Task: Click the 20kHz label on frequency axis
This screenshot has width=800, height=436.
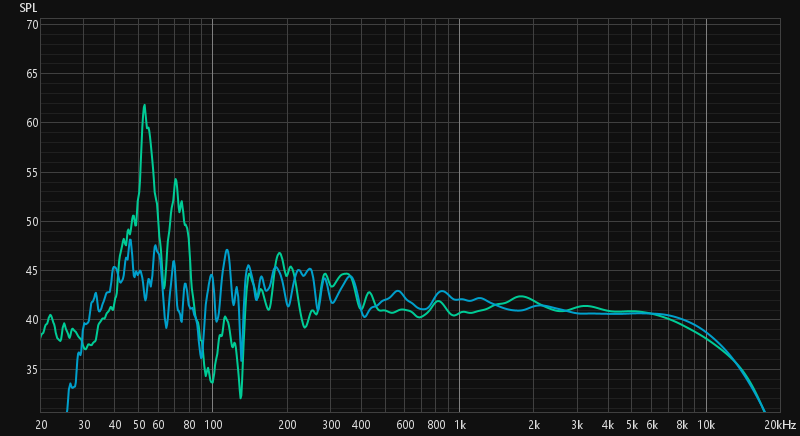Action: click(779, 425)
